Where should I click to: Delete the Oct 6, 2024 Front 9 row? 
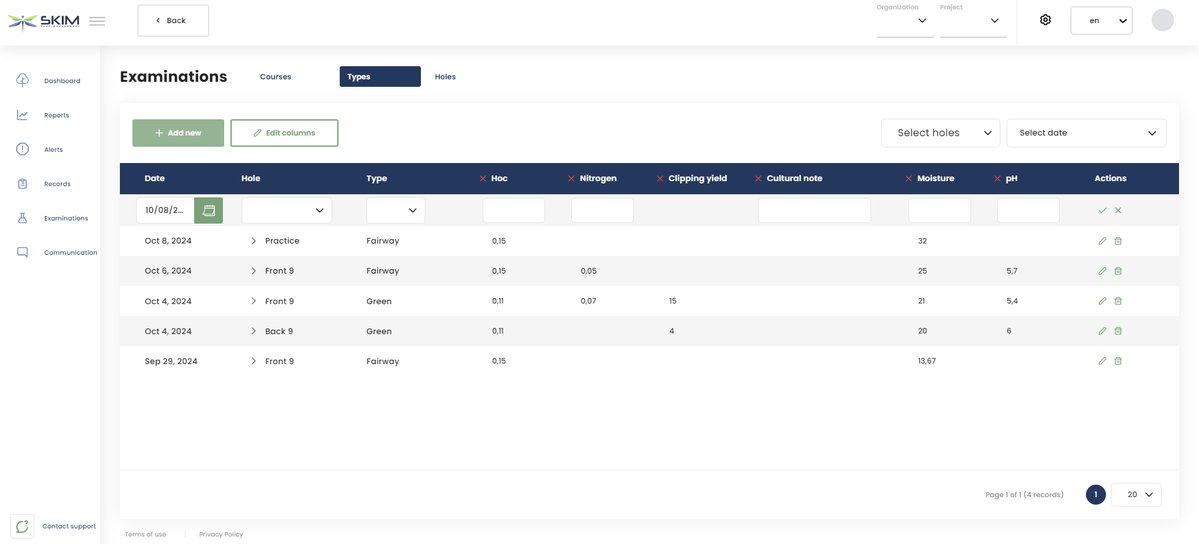pos(1118,271)
